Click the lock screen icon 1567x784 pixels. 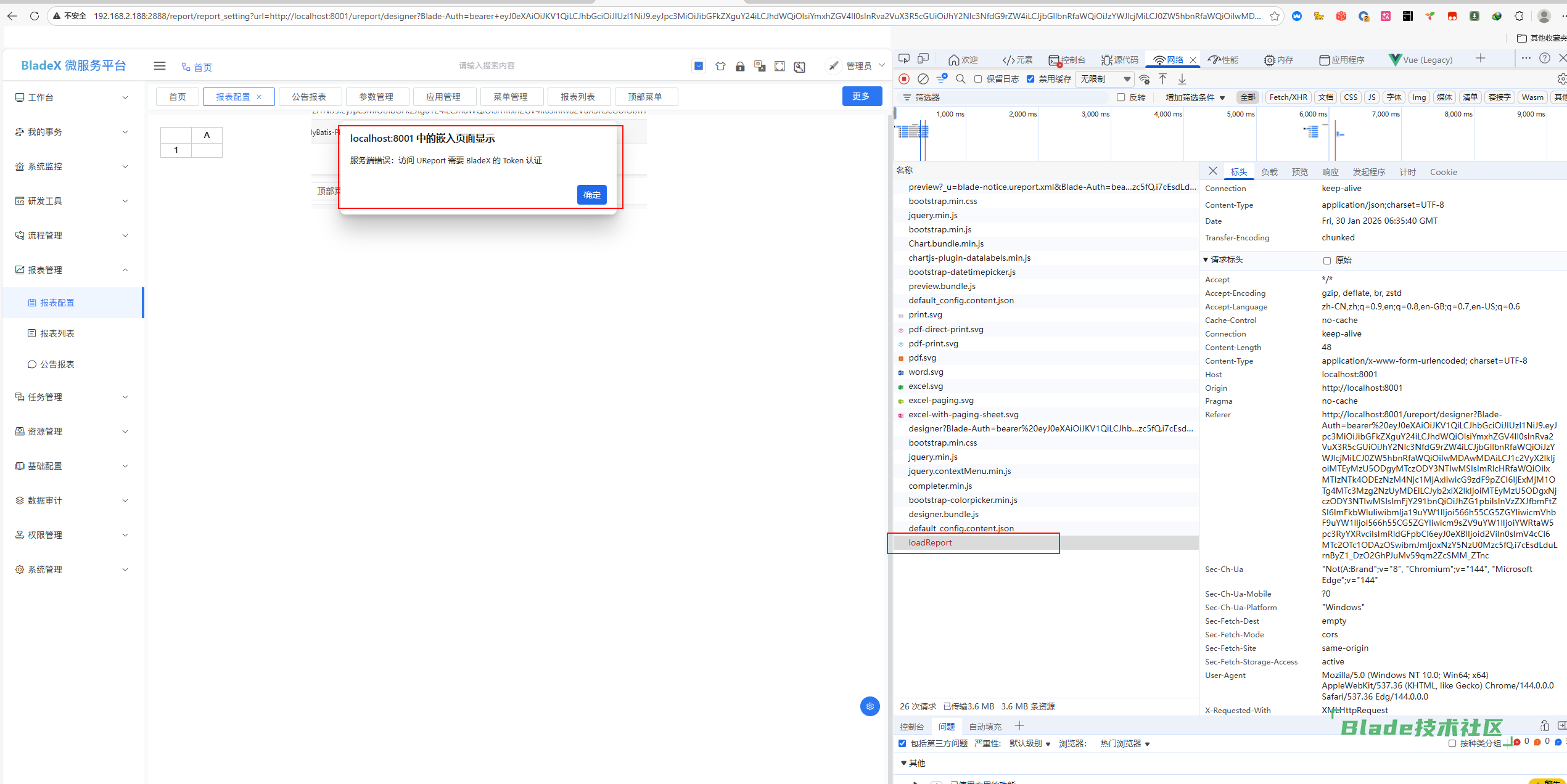(740, 66)
